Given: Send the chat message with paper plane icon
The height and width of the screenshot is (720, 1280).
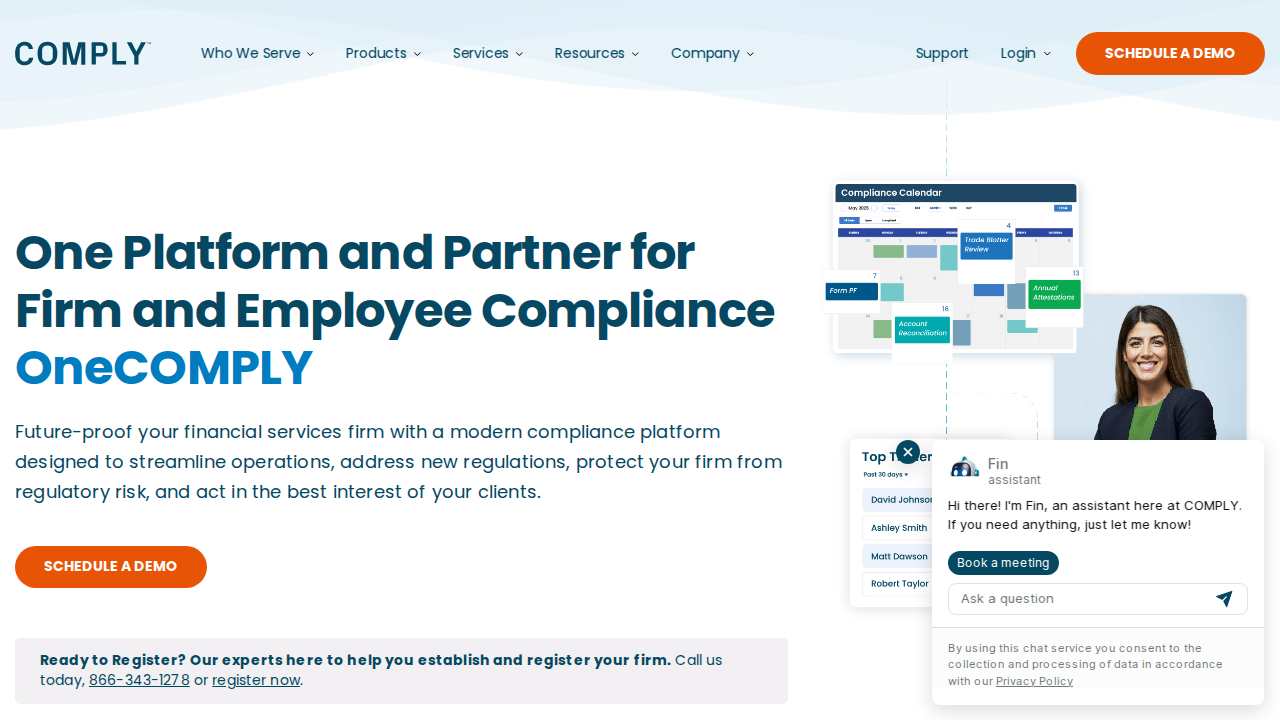Looking at the screenshot, I should [1224, 599].
